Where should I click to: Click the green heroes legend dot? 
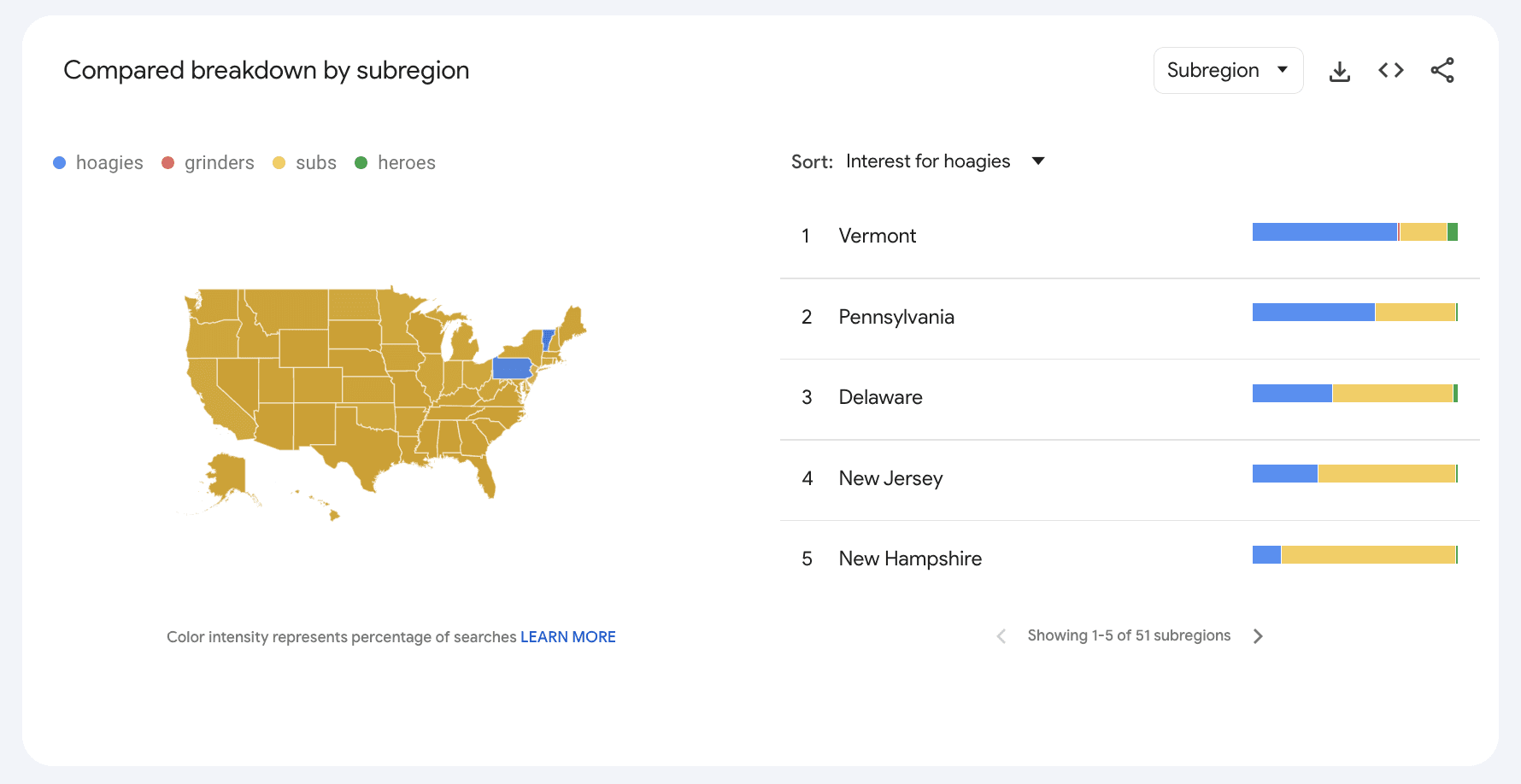pyautogui.click(x=361, y=162)
